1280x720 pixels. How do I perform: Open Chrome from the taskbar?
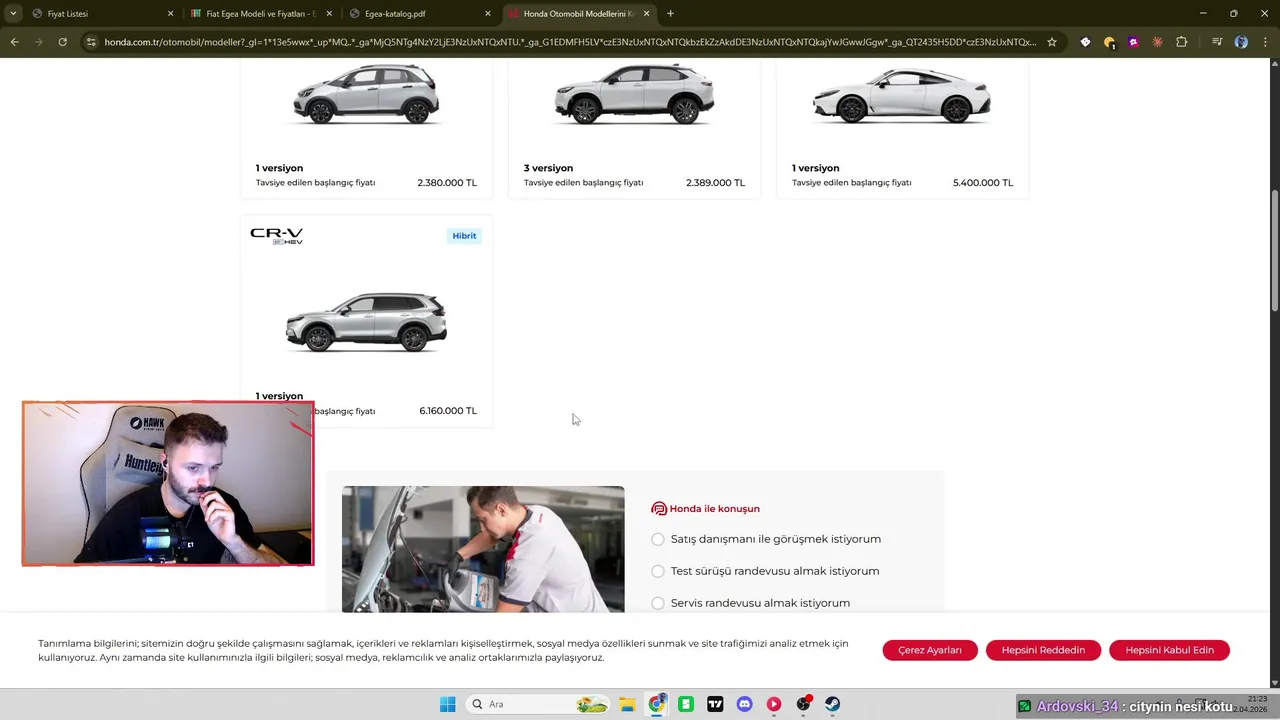[x=656, y=704]
